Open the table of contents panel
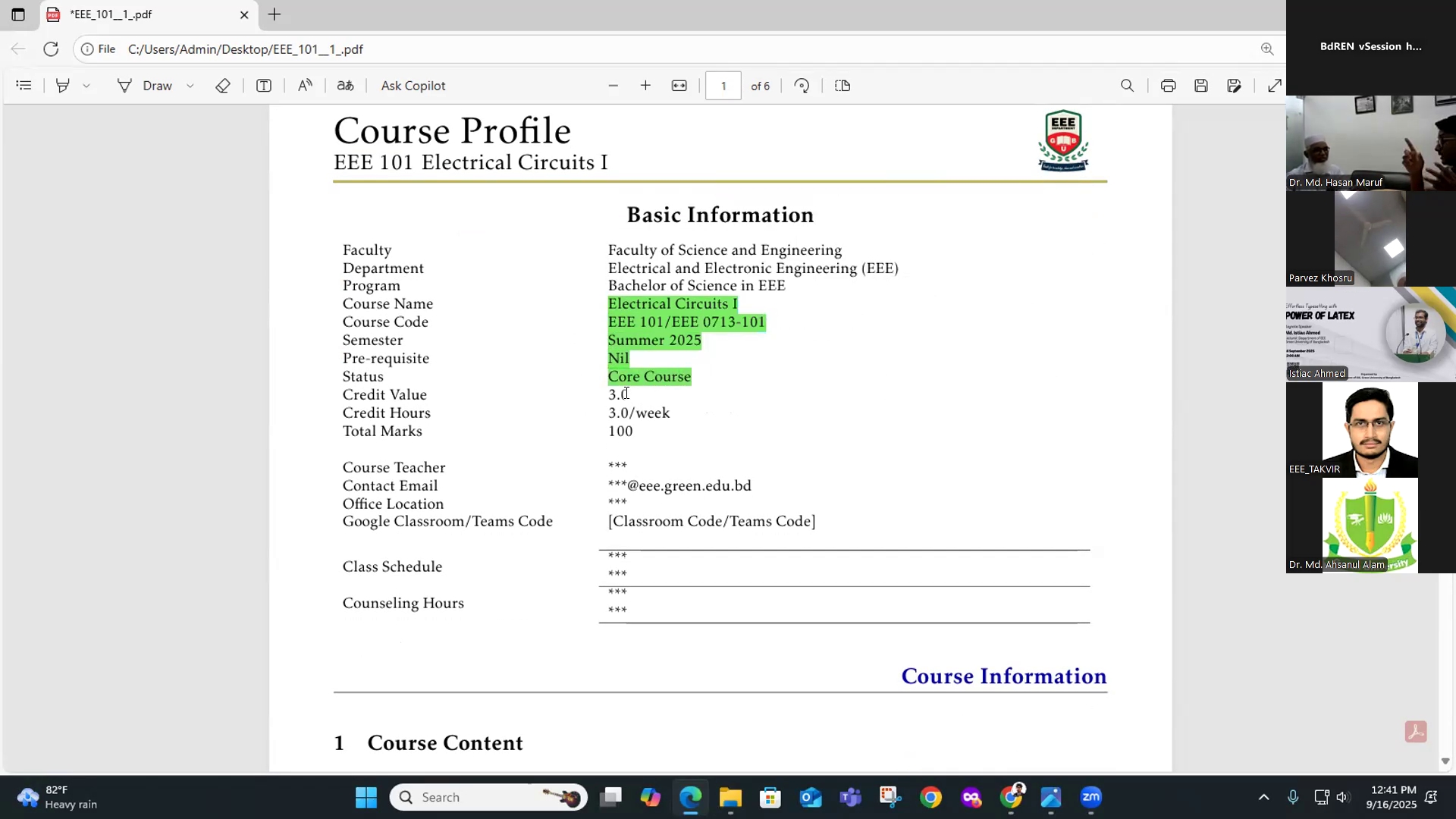 point(24,86)
